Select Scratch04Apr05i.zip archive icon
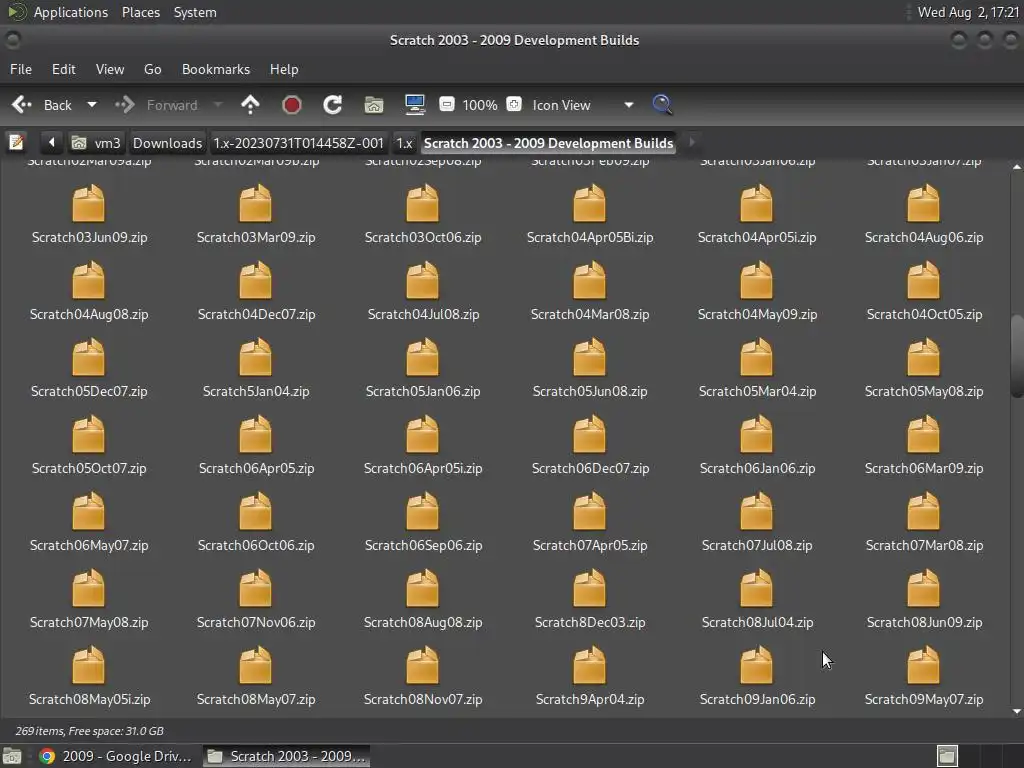This screenshot has width=1024, height=768. coord(756,204)
